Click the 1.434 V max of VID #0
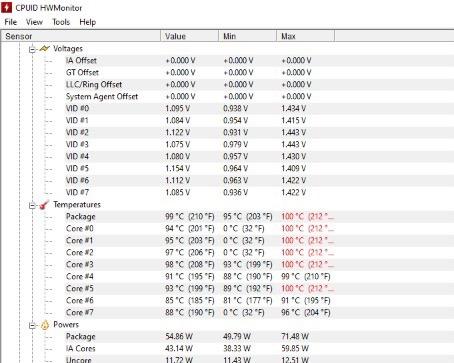 coord(294,109)
